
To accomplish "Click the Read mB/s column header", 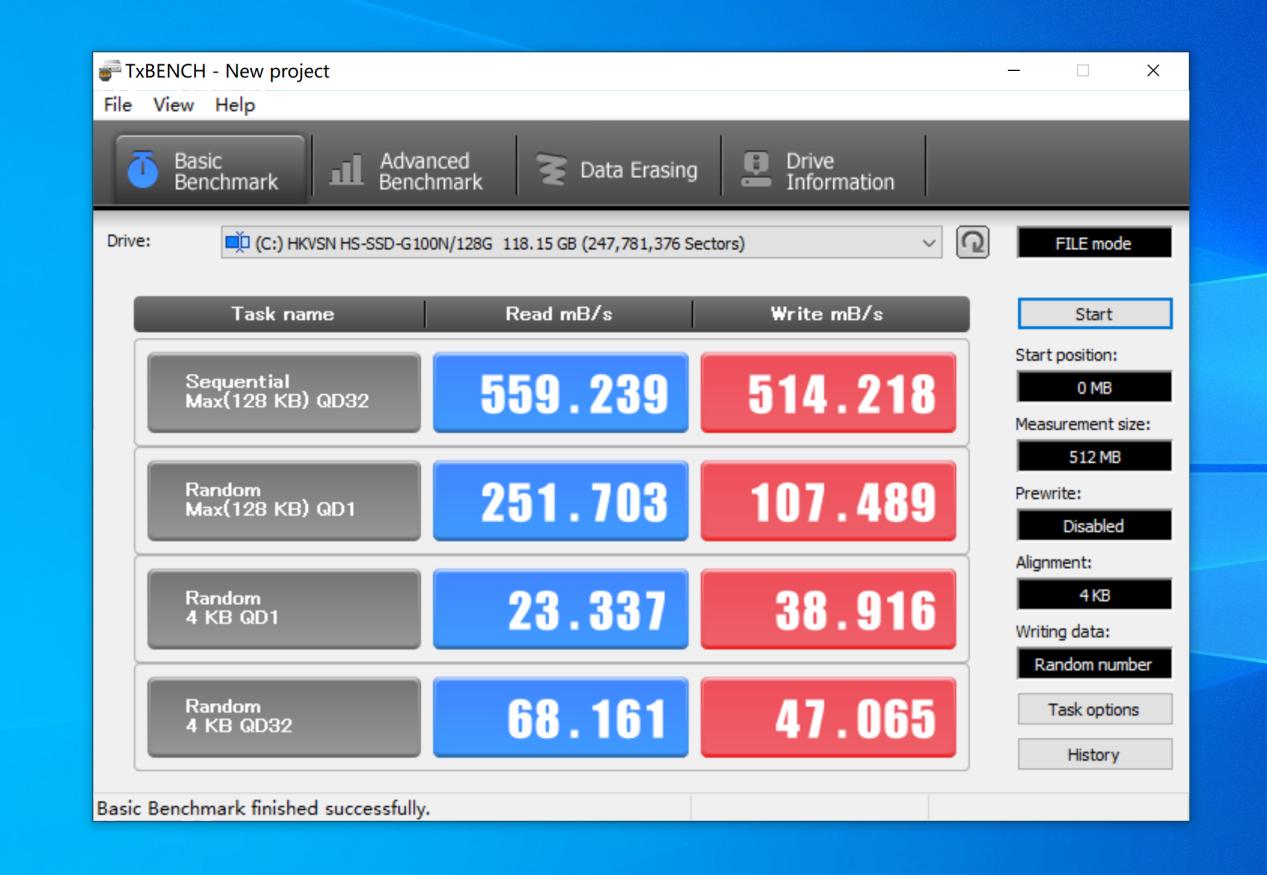I will pyautogui.click(x=559, y=314).
